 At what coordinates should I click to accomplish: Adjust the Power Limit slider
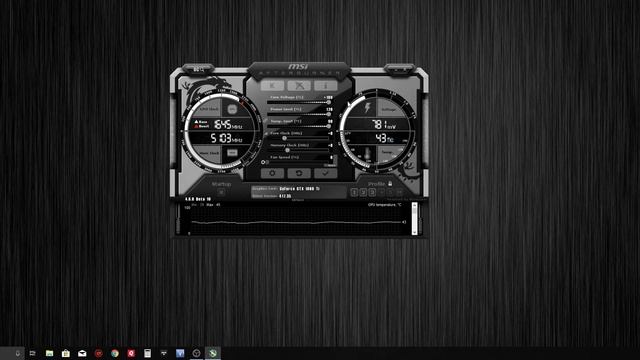pyautogui.click(x=298, y=114)
